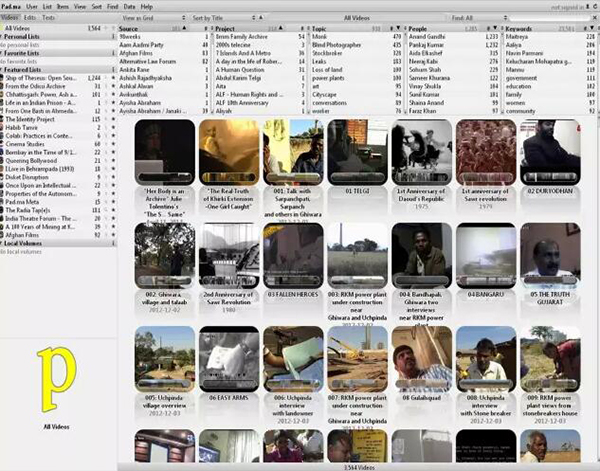600x471 pixels.
Task: Open the Item menu
Action: coord(63,7)
